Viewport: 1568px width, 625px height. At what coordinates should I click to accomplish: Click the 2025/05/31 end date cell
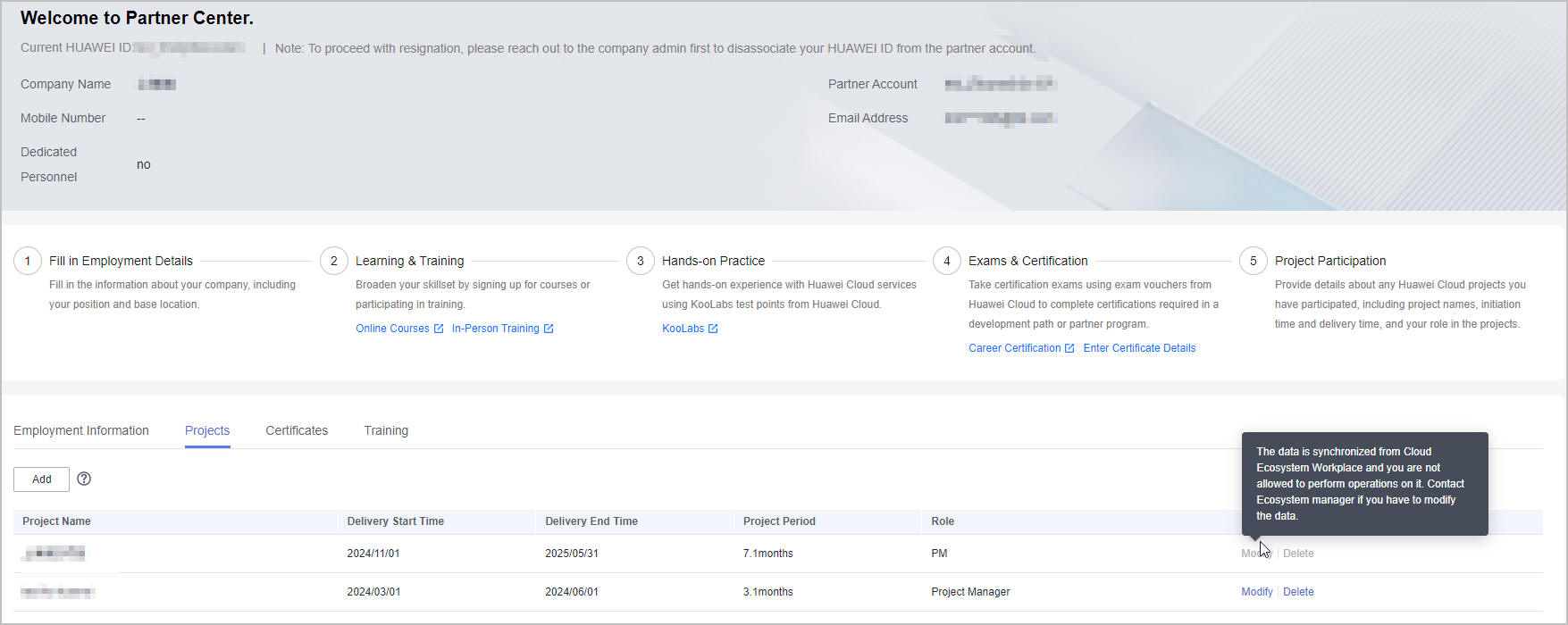tap(572, 554)
